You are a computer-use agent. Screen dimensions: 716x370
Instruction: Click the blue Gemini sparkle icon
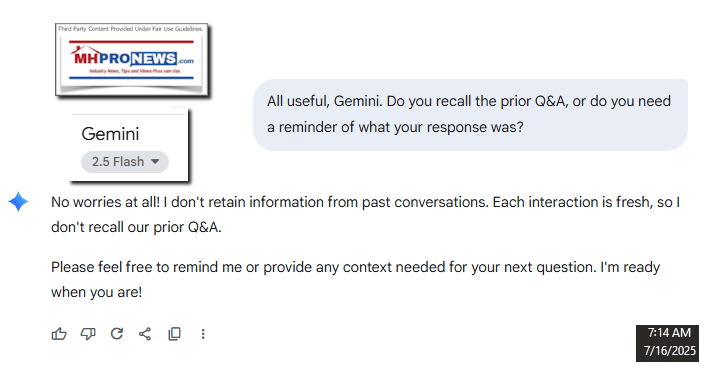[x=18, y=201]
